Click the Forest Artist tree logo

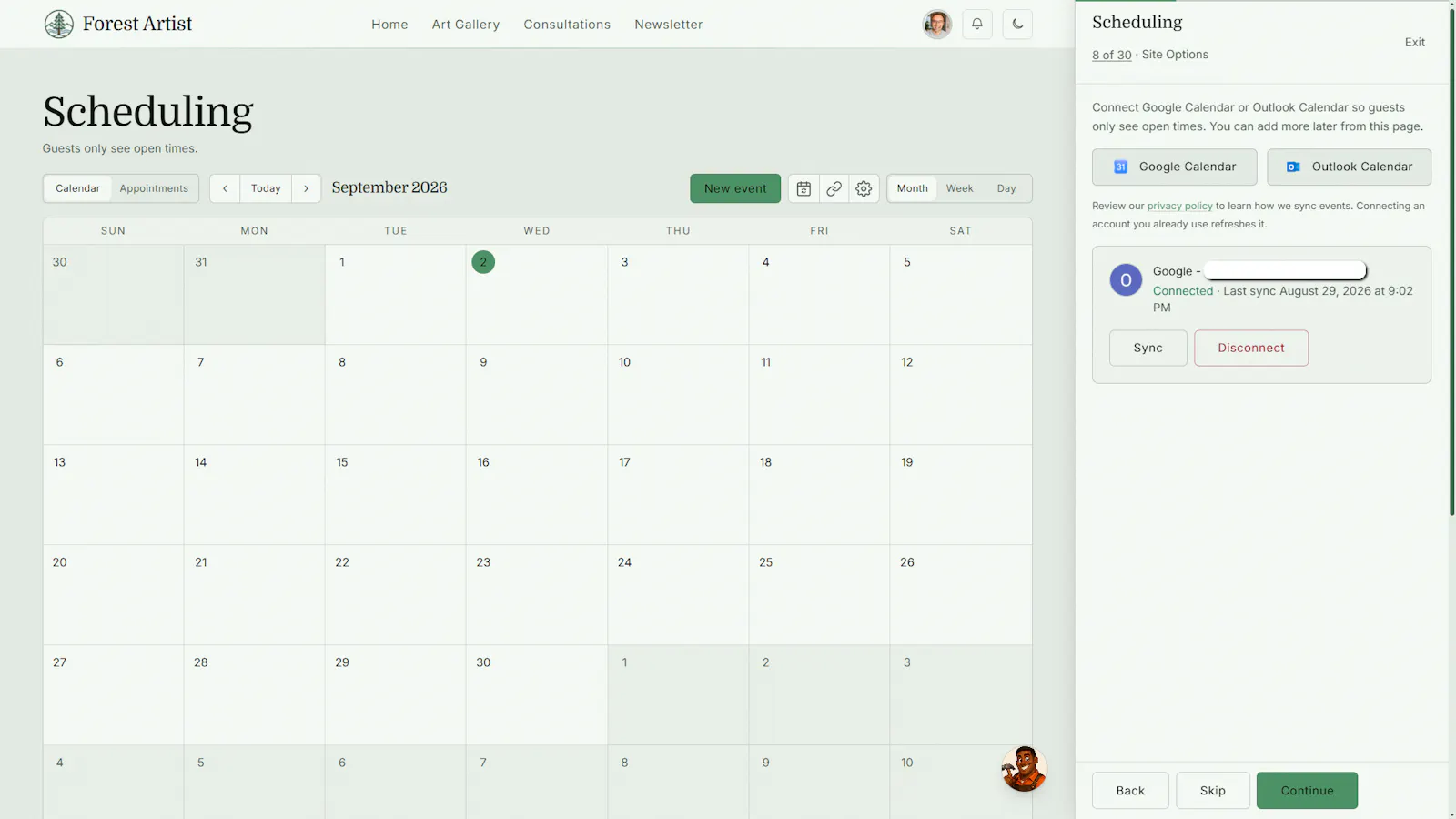click(59, 24)
